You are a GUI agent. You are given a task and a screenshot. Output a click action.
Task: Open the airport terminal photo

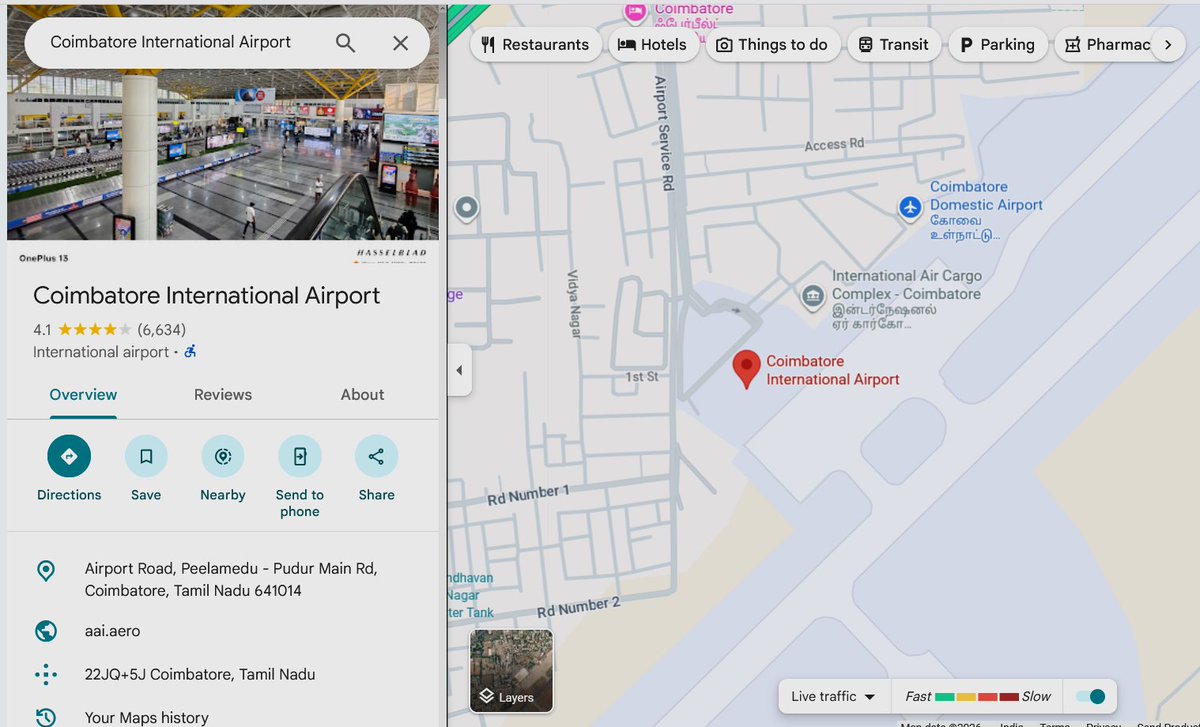pos(222,154)
